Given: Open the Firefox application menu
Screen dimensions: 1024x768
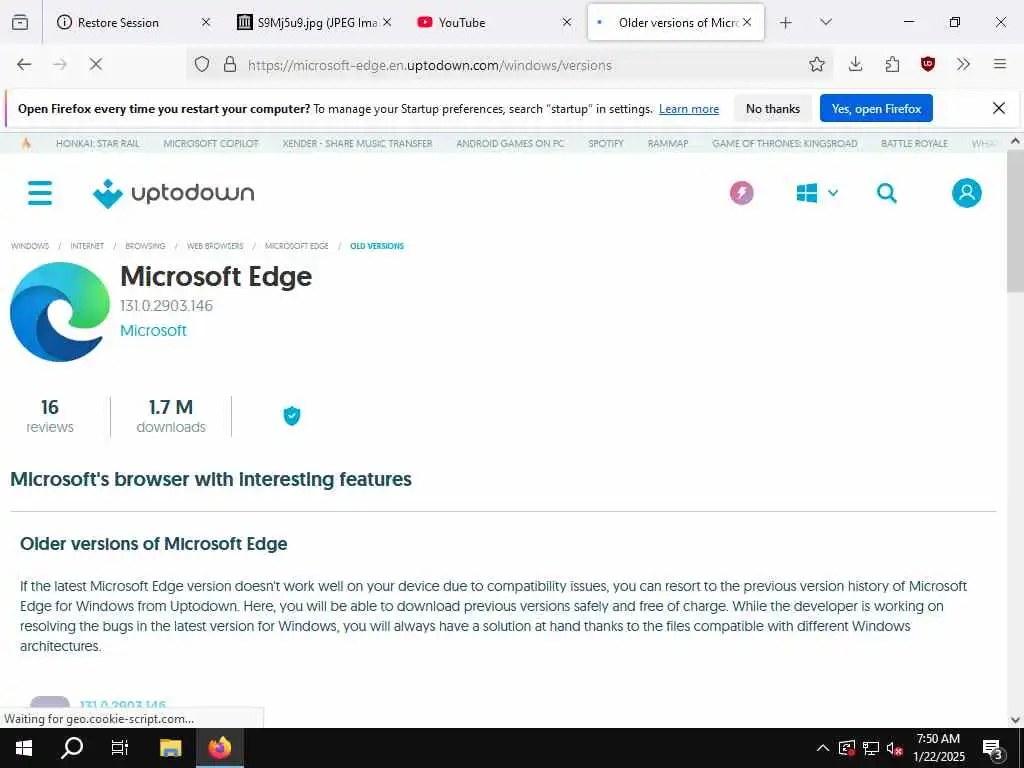Looking at the screenshot, I should tap(999, 64).
